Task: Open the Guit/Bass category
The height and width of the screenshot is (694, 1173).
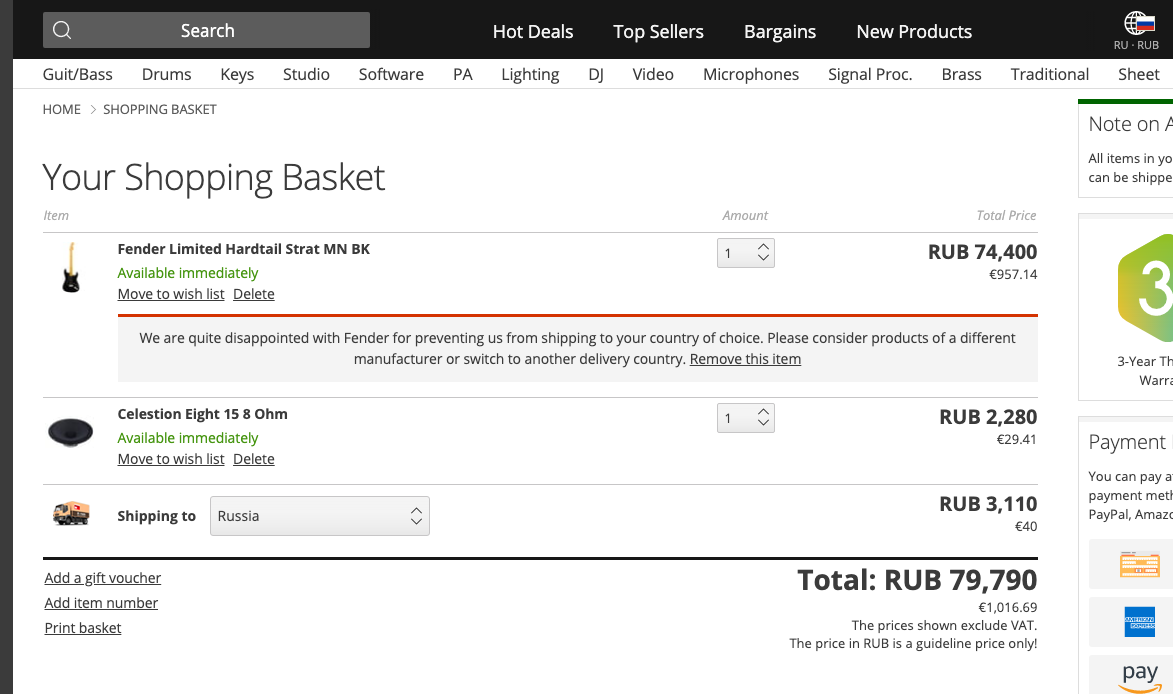Action: click(x=78, y=74)
